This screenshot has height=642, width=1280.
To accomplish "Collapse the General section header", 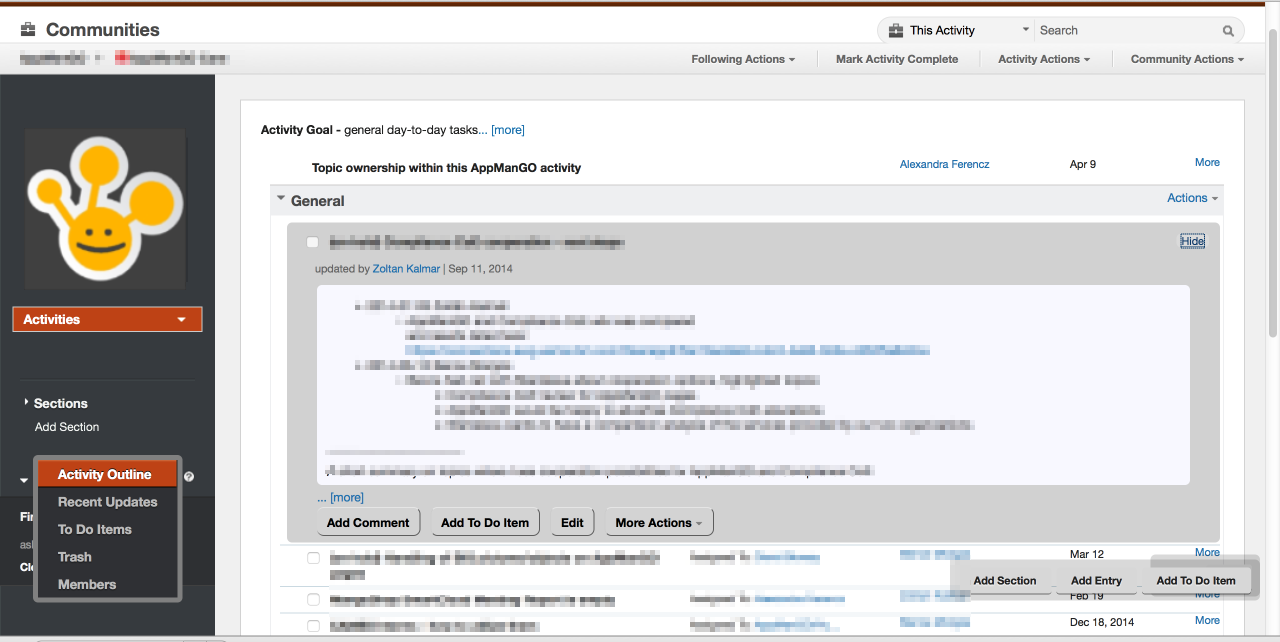I will click(x=281, y=198).
